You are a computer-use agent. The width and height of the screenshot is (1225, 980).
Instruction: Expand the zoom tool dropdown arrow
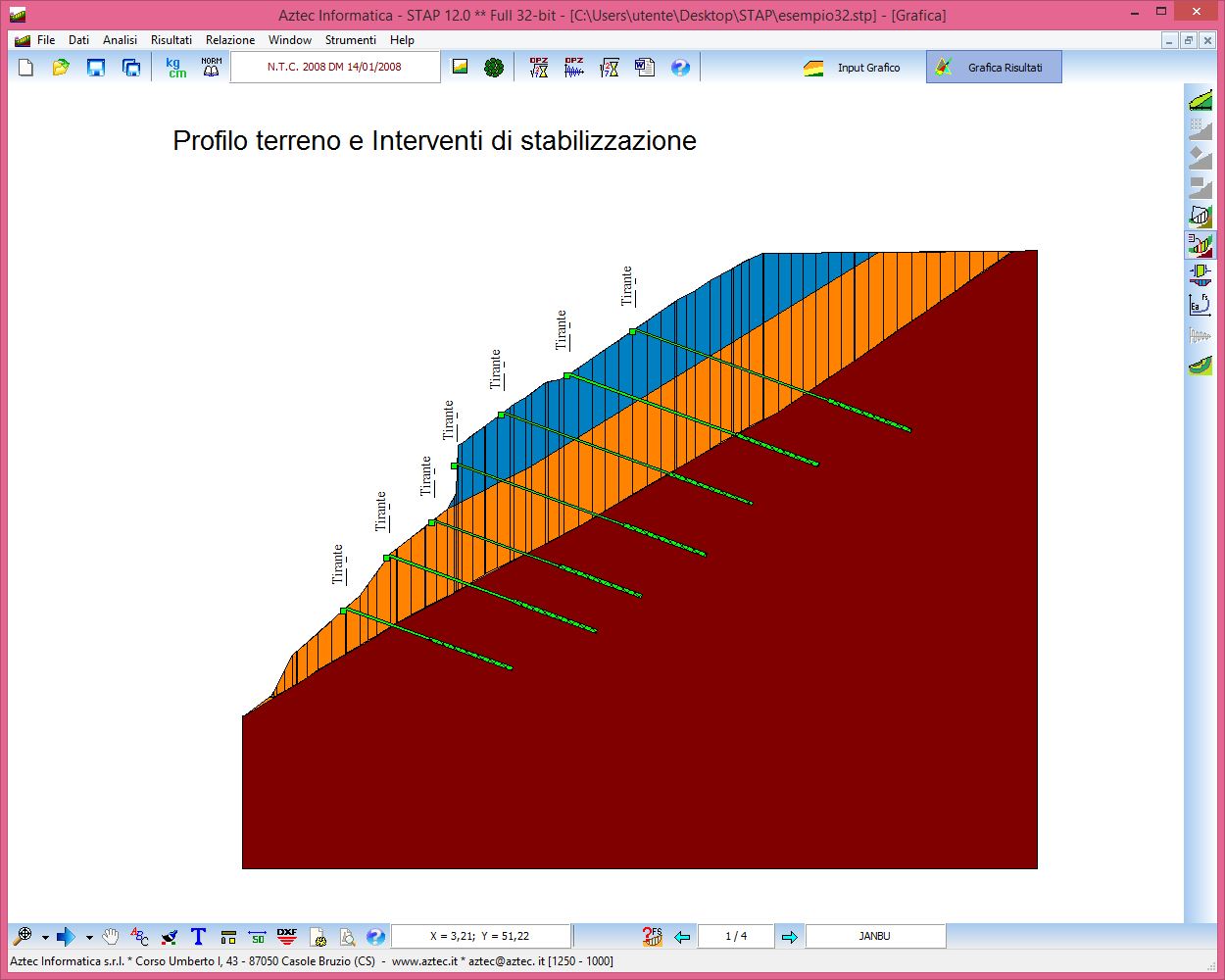coord(45,938)
